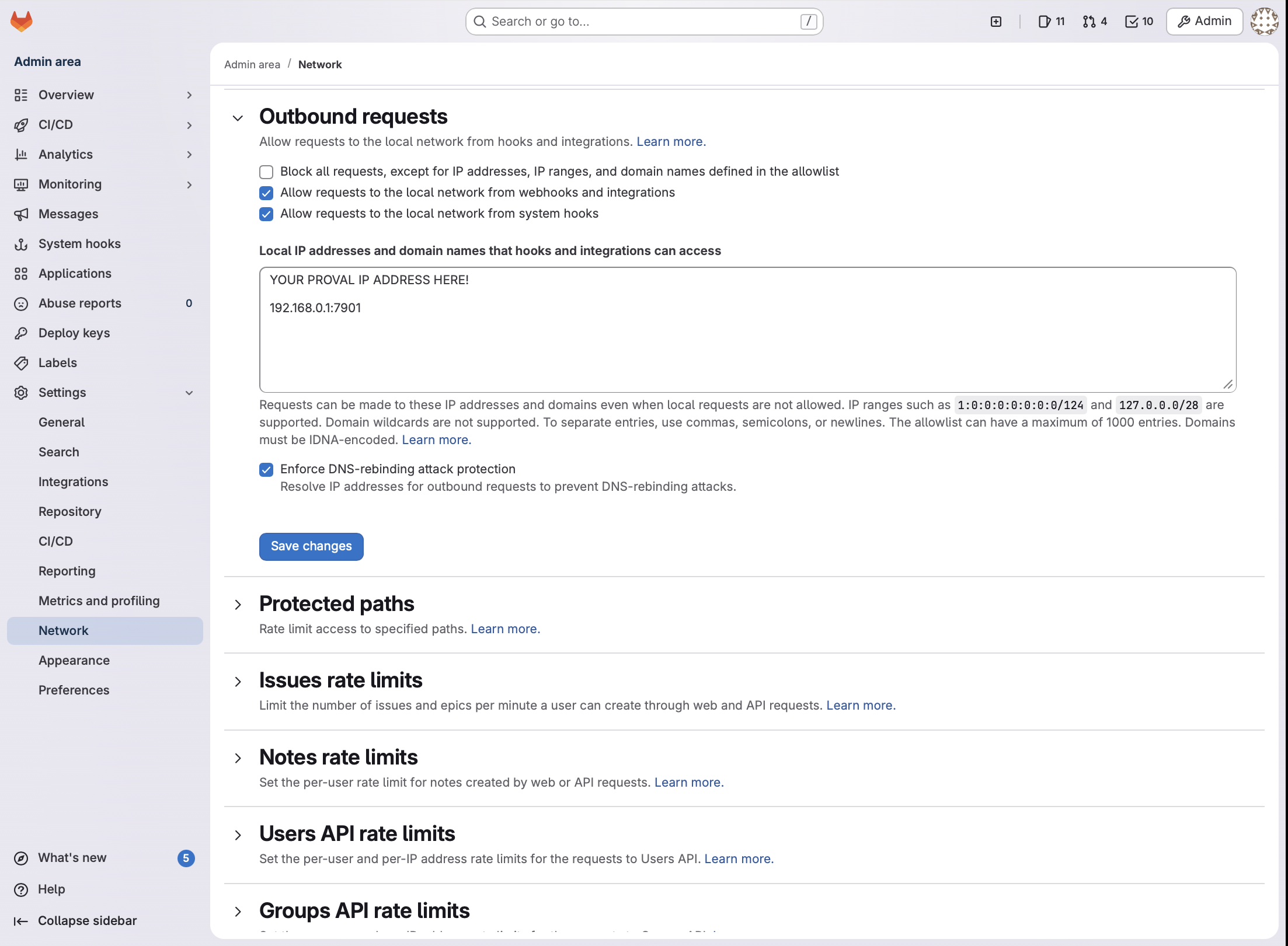Click the Monitoring screen icon
The height and width of the screenshot is (946, 1288).
[x=21, y=184]
